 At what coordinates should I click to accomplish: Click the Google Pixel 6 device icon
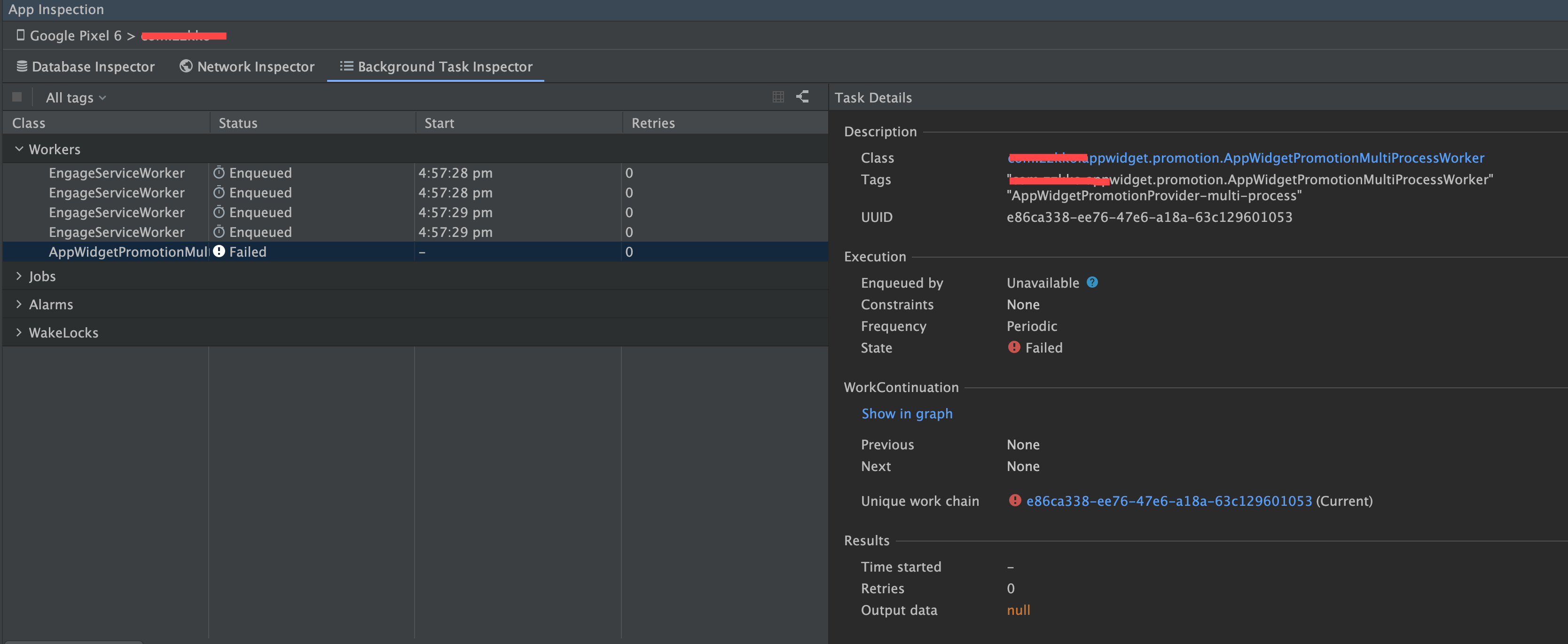coord(21,35)
